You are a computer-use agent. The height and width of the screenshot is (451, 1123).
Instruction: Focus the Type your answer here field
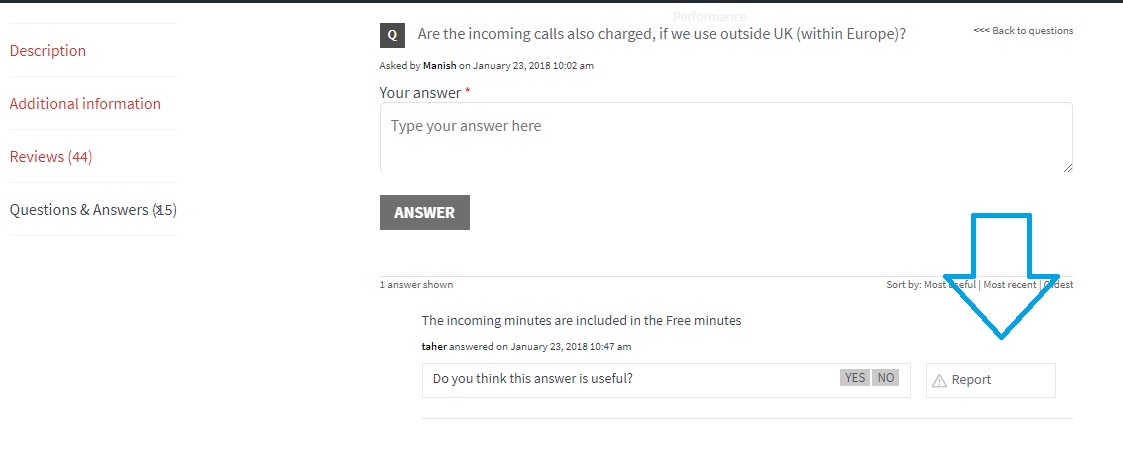726,137
